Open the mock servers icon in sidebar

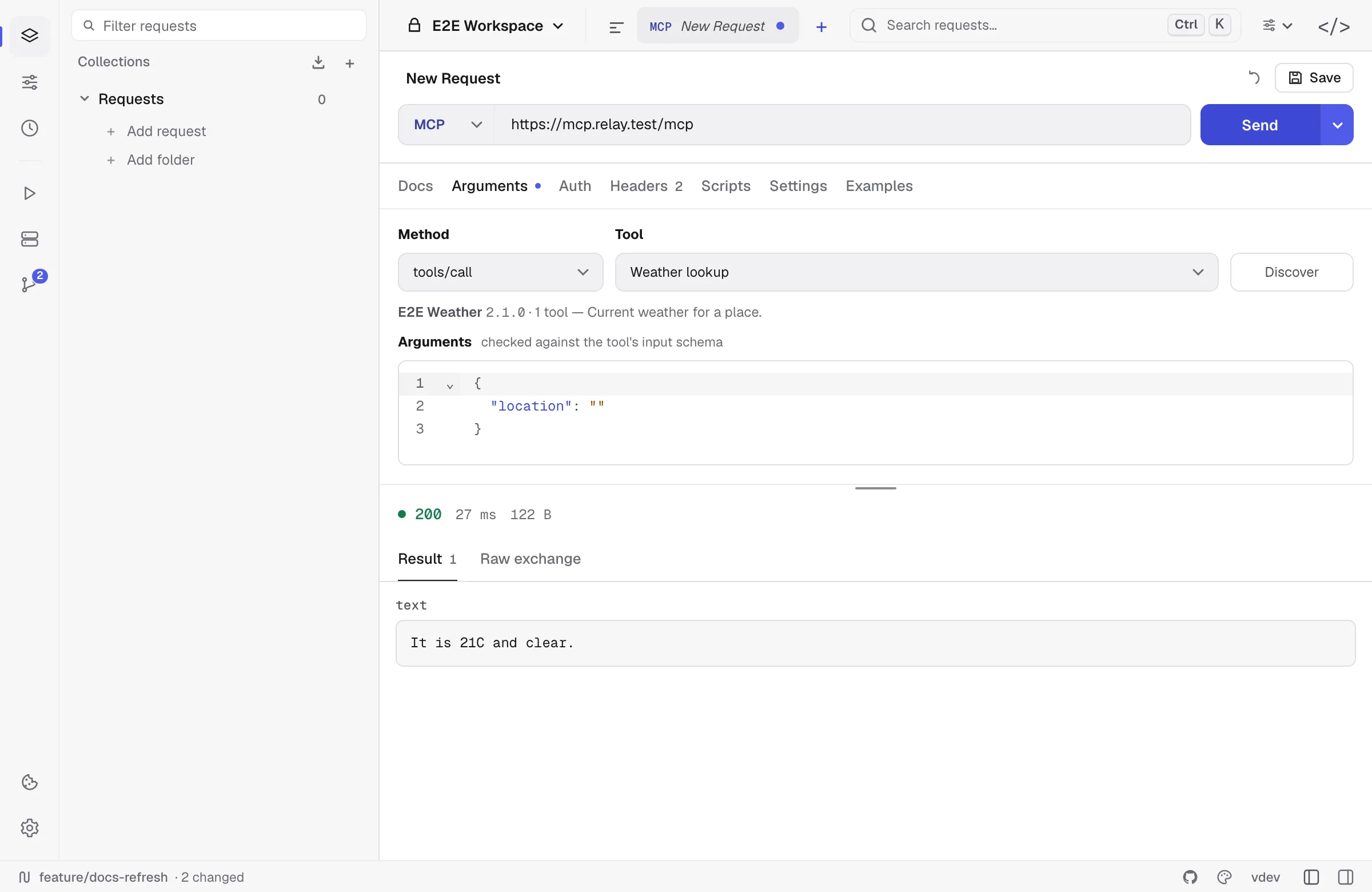coord(29,238)
